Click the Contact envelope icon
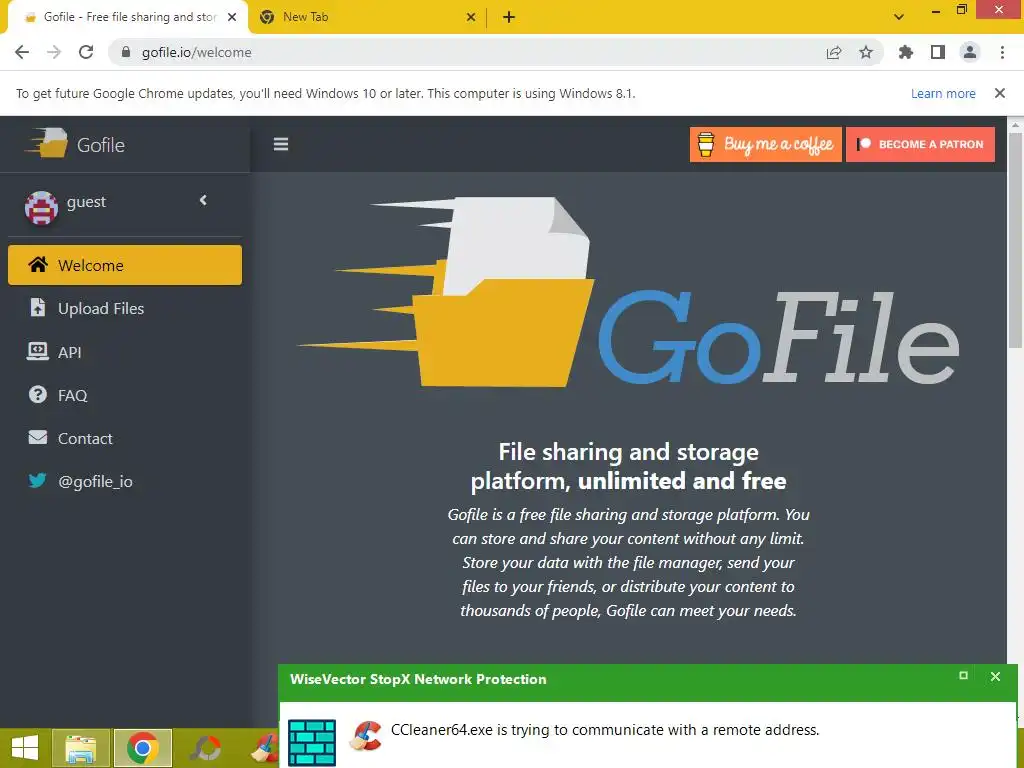Screen dimensions: 1024x768 [38, 437]
